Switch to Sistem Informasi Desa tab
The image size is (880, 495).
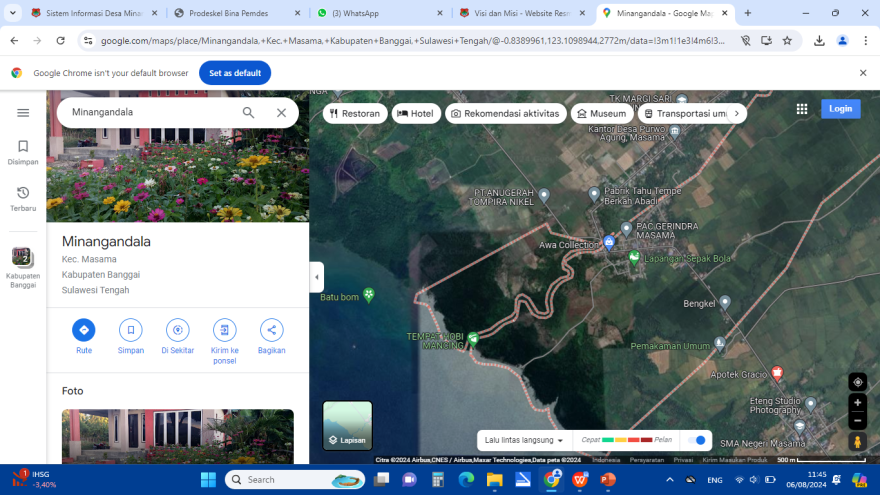tap(94, 13)
